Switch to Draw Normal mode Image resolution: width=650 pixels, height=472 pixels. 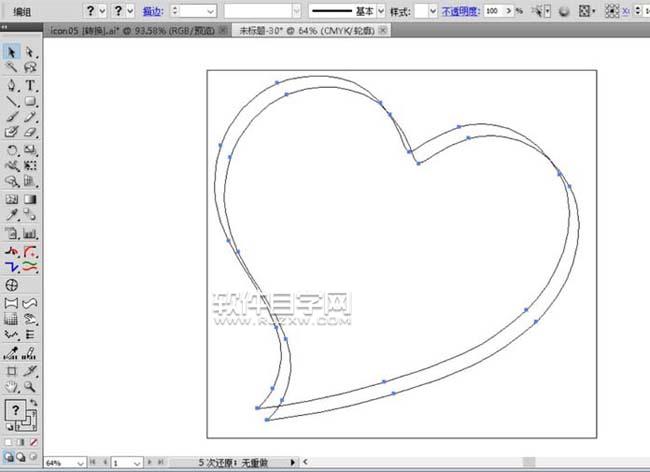9,456
